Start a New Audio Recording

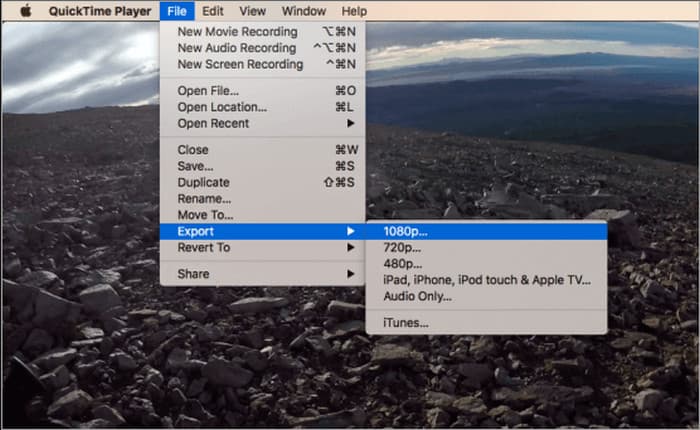pyautogui.click(x=262, y=48)
